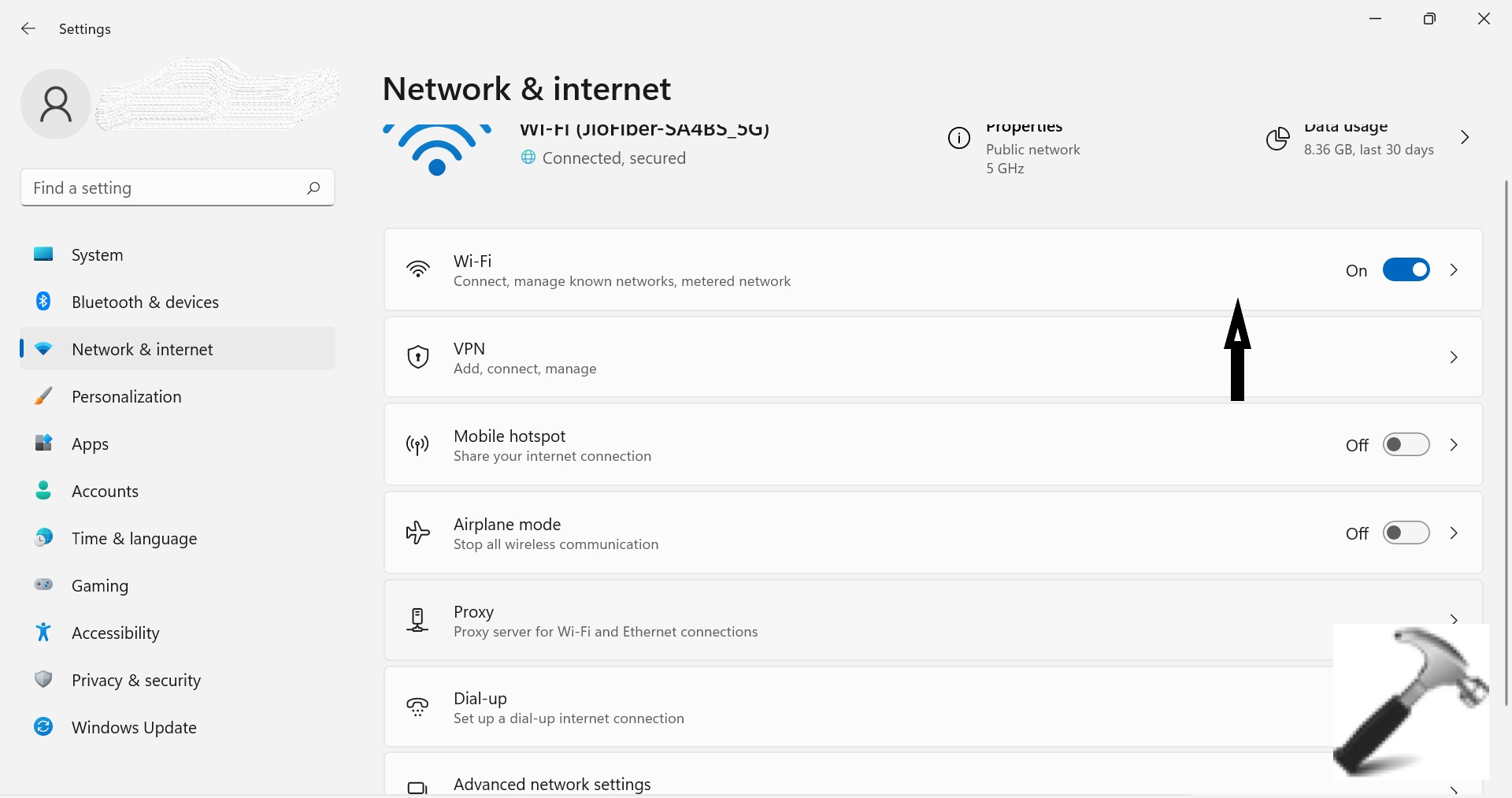
Task: Click the vertical scrollbar on the right
Action: click(x=1506, y=441)
